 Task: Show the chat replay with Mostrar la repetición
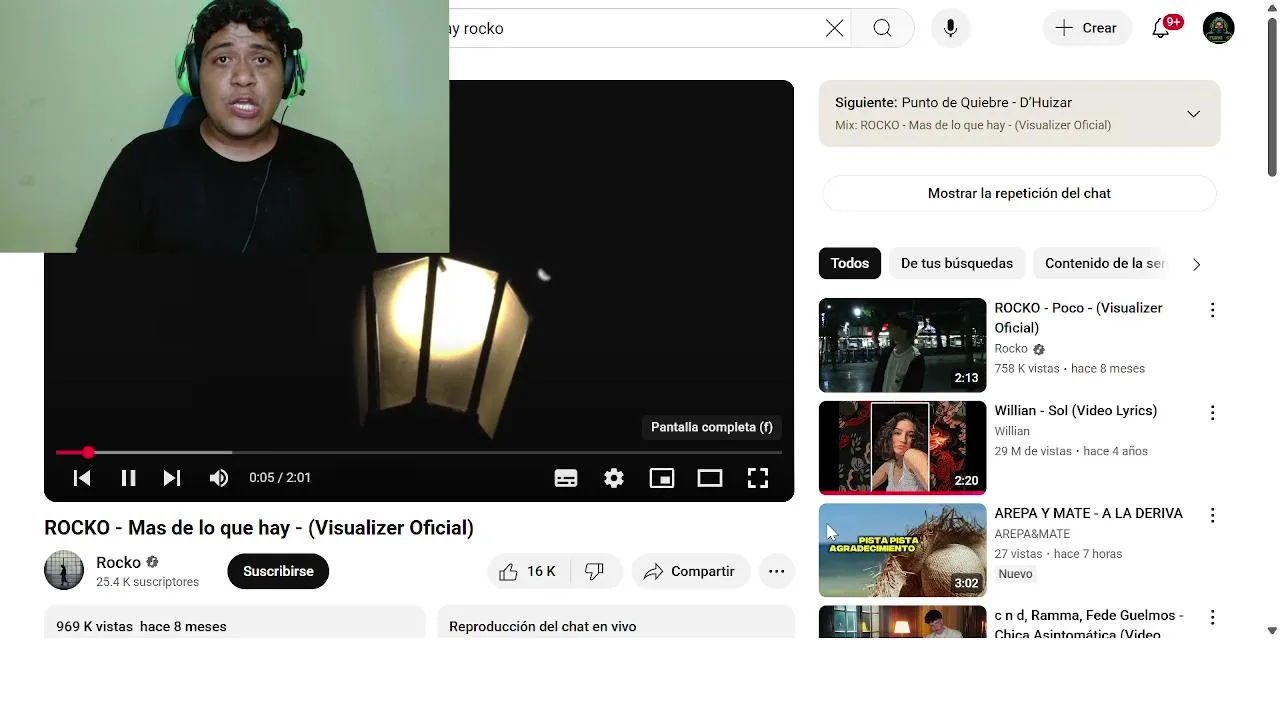pos(1019,193)
